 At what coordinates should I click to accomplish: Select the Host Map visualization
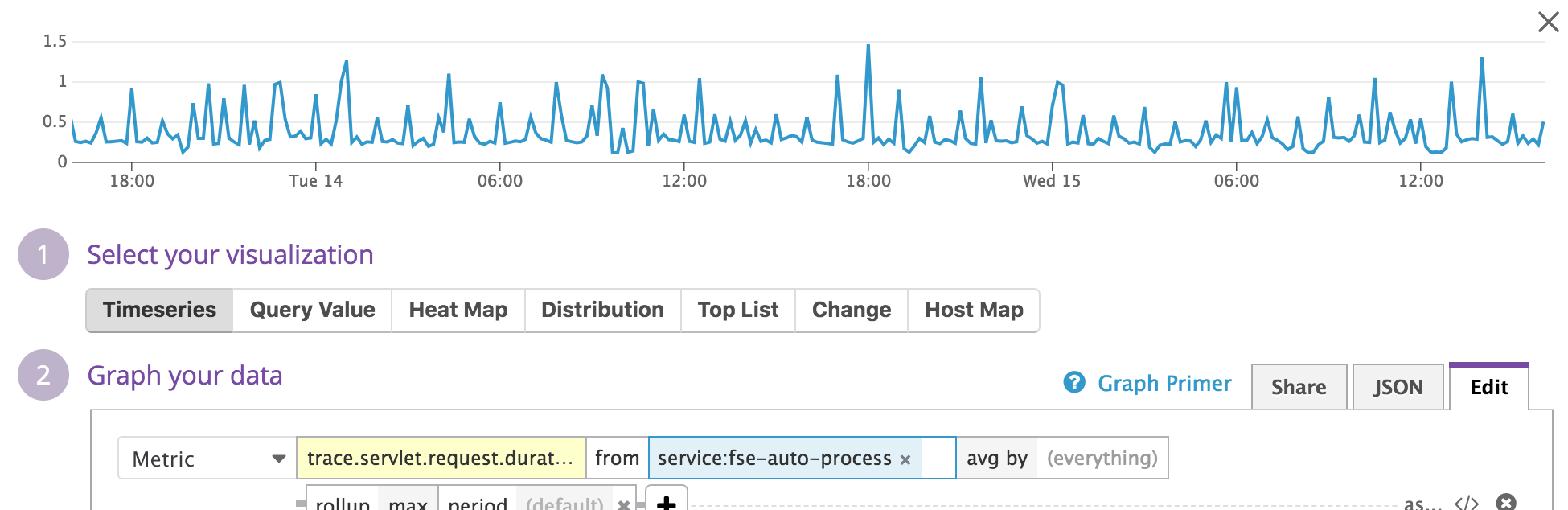[x=974, y=310]
